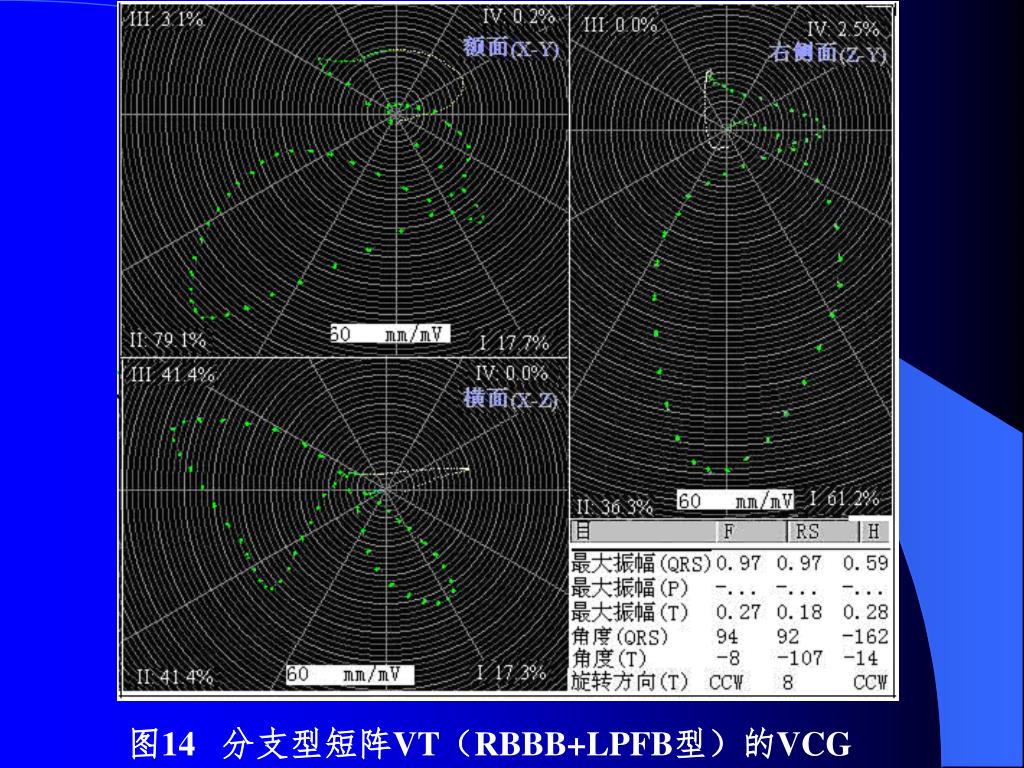
Task: Click the frontal plane III 3.1% label
Action: coord(167,19)
